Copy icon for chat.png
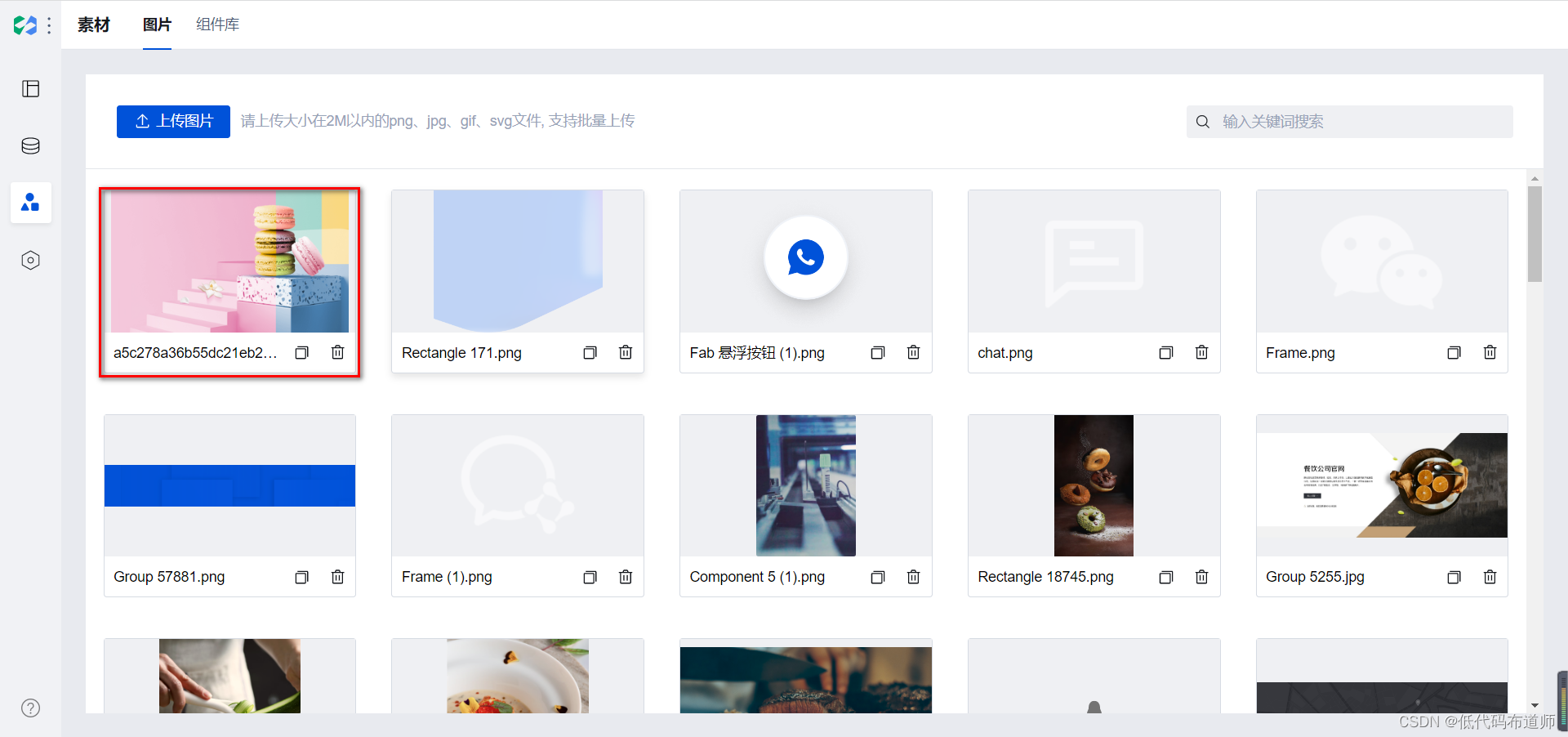 point(1166,352)
